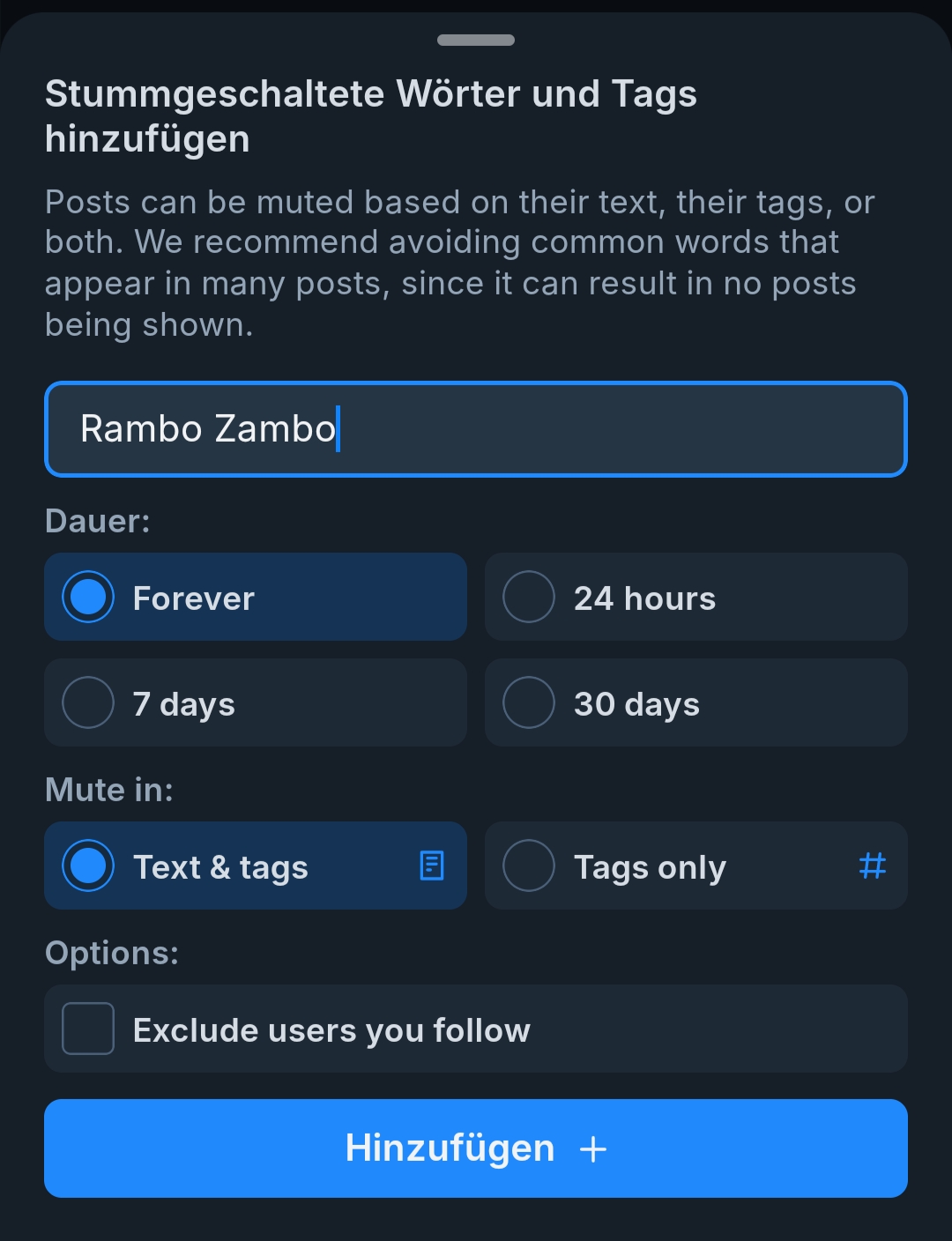Viewport: 952px width, 1241px height.
Task: Pick the 30 days duration radio
Action: [x=529, y=703]
